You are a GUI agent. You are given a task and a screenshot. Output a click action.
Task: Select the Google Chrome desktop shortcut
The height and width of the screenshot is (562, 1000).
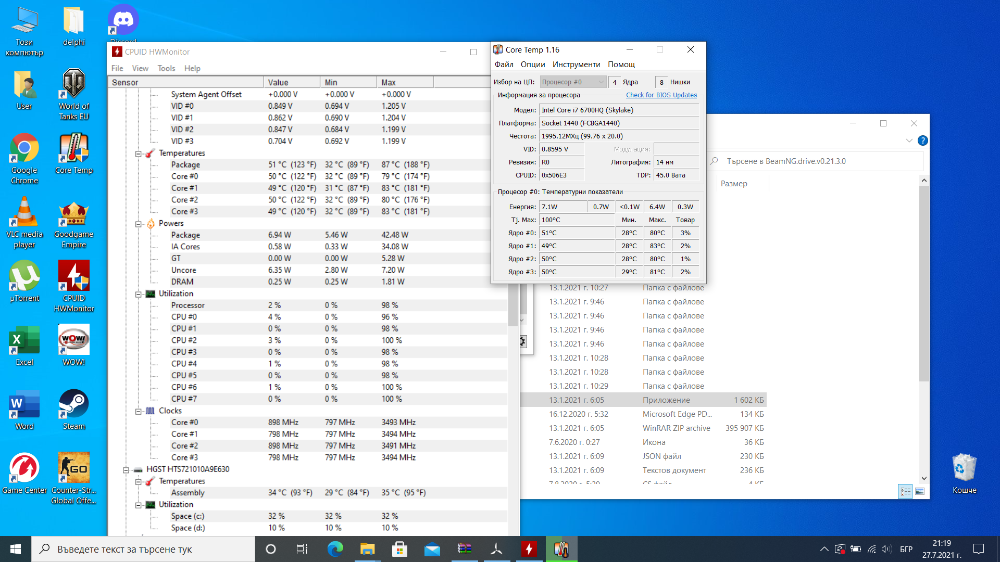pyautogui.click(x=24, y=158)
